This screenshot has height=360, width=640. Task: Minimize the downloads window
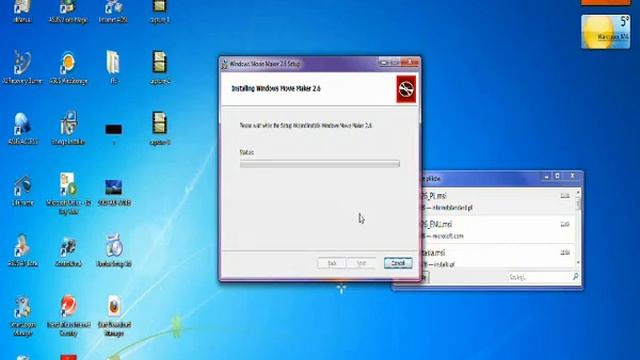click(547, 176)
